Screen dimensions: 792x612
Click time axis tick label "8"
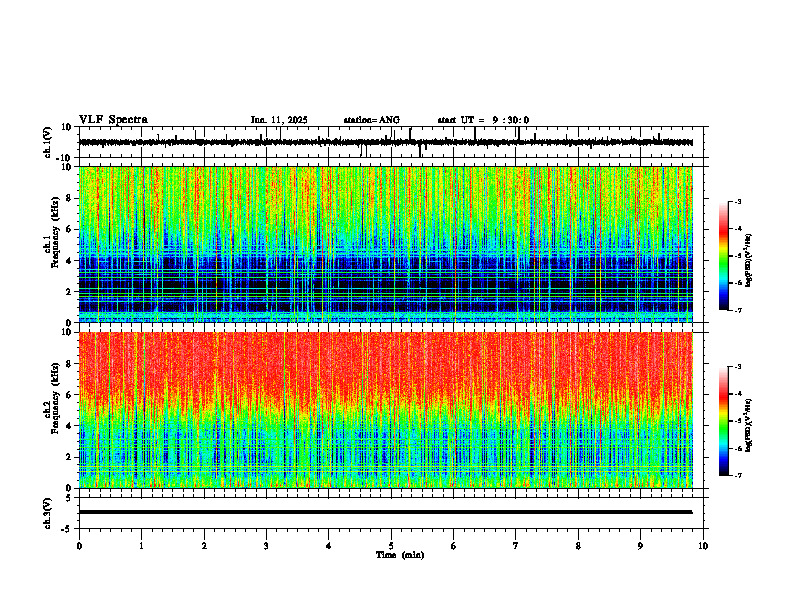[x=578, y=546]
